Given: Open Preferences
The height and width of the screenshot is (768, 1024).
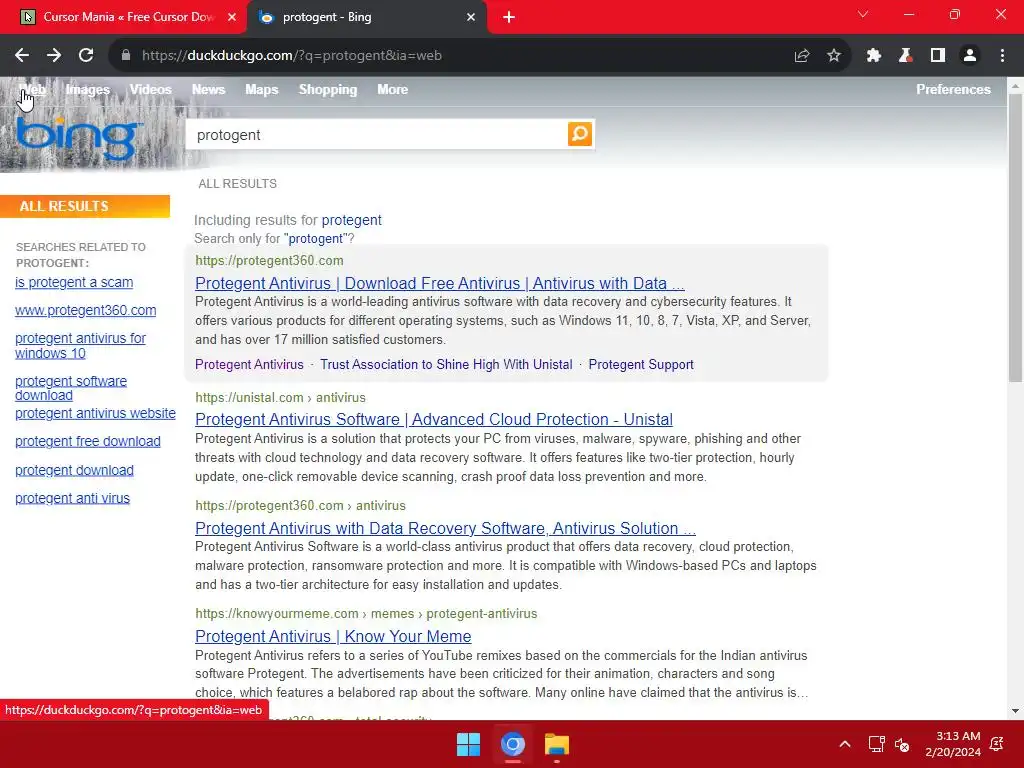Looking at the screenshot, I should point(953,89).
